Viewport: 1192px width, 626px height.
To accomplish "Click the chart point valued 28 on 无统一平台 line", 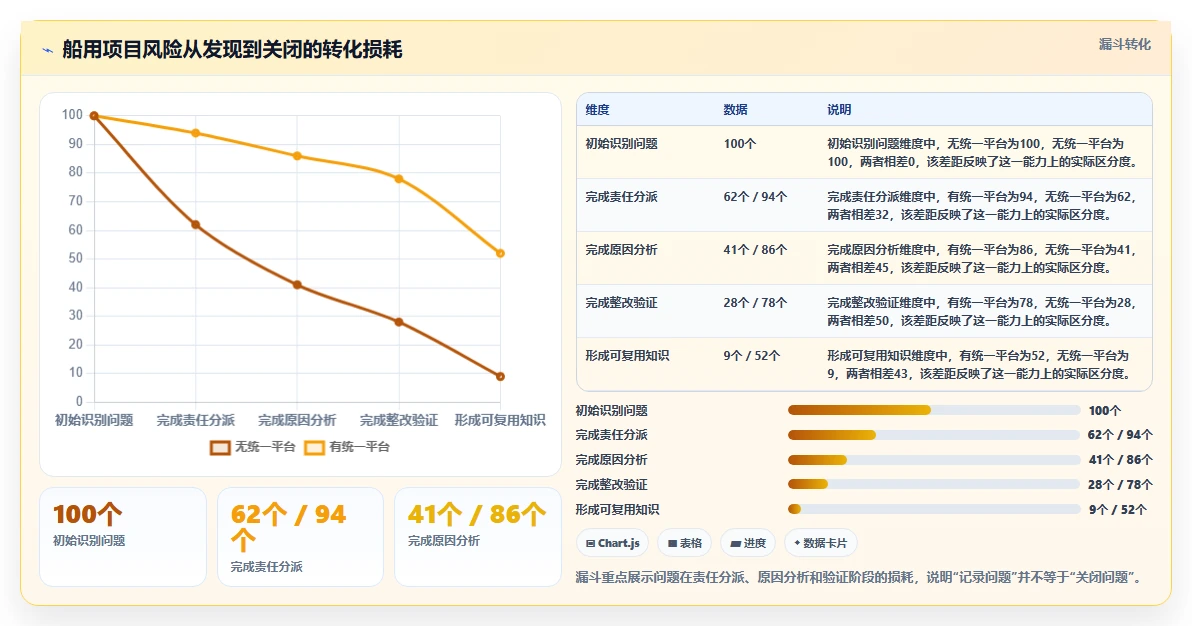I will [398, 322].
